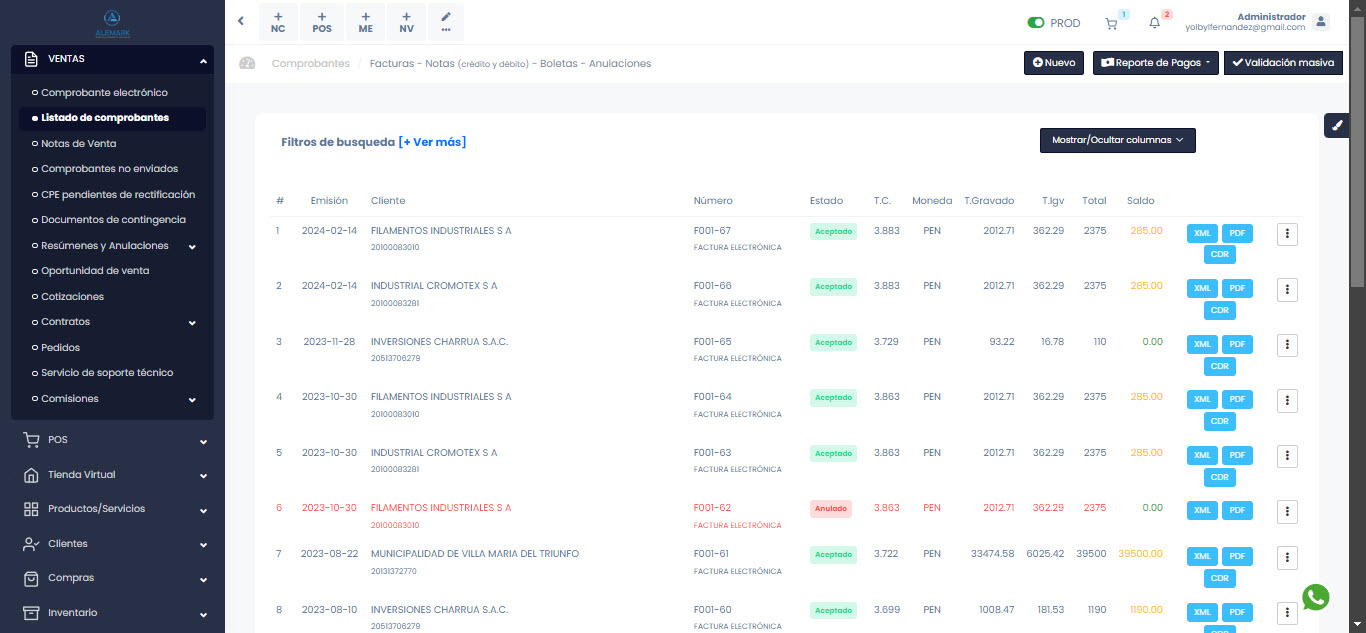
Task: Open three-dot options for invoice F001-67
Action: tap(1287, 234)
